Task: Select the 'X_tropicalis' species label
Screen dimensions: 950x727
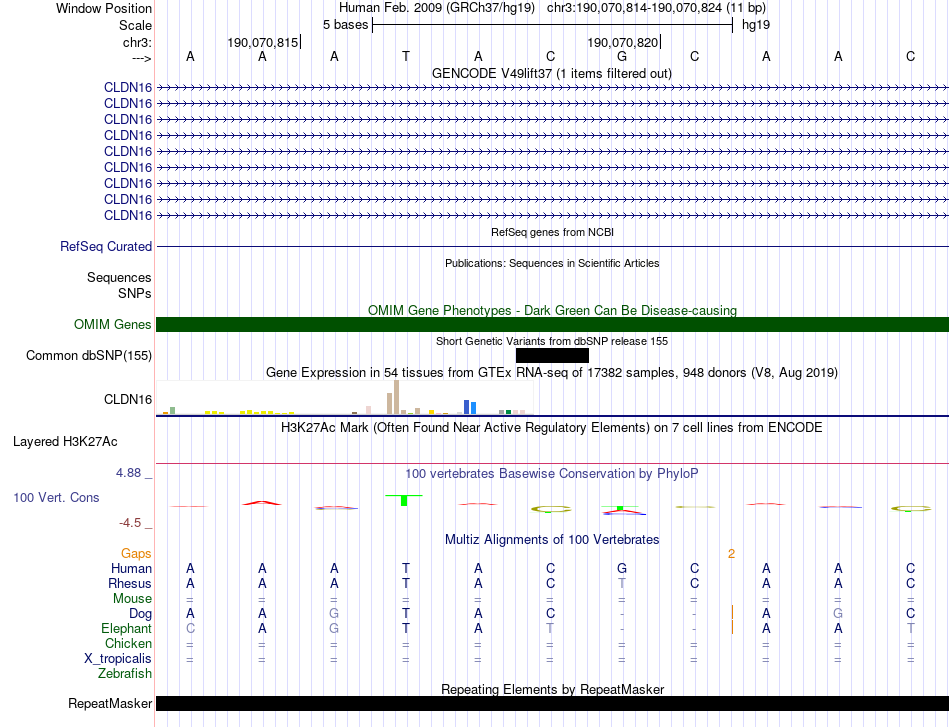Action: coord(118,659)
